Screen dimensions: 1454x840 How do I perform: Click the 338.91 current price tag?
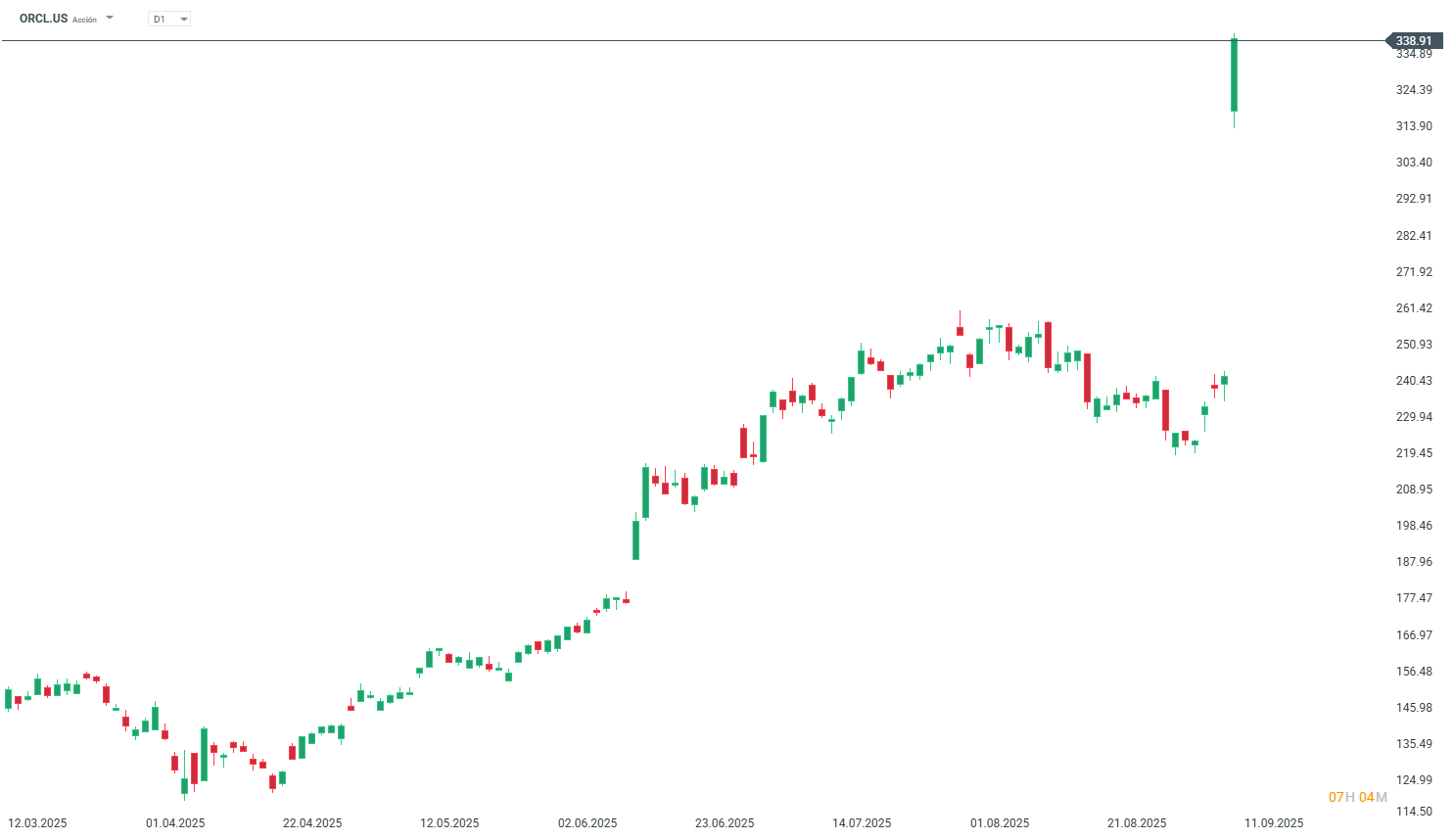1413,41
